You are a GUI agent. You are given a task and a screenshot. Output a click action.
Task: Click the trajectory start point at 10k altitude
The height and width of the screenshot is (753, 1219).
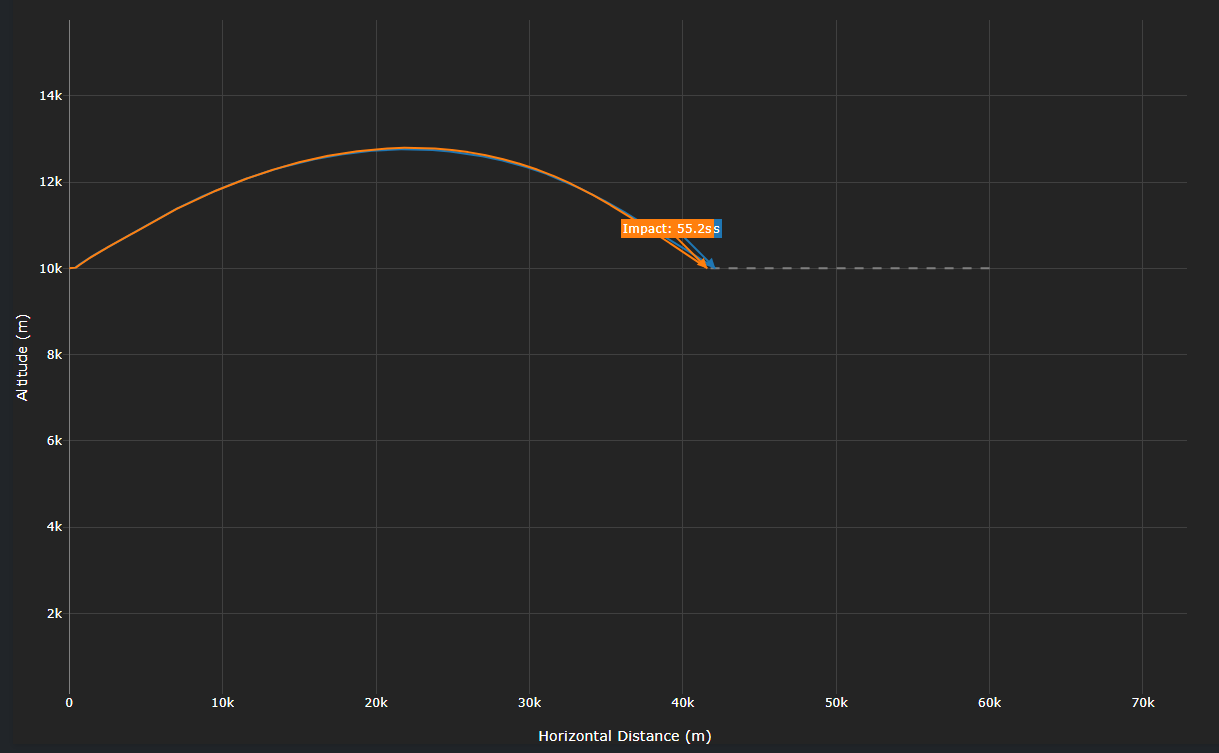point(71,268)
